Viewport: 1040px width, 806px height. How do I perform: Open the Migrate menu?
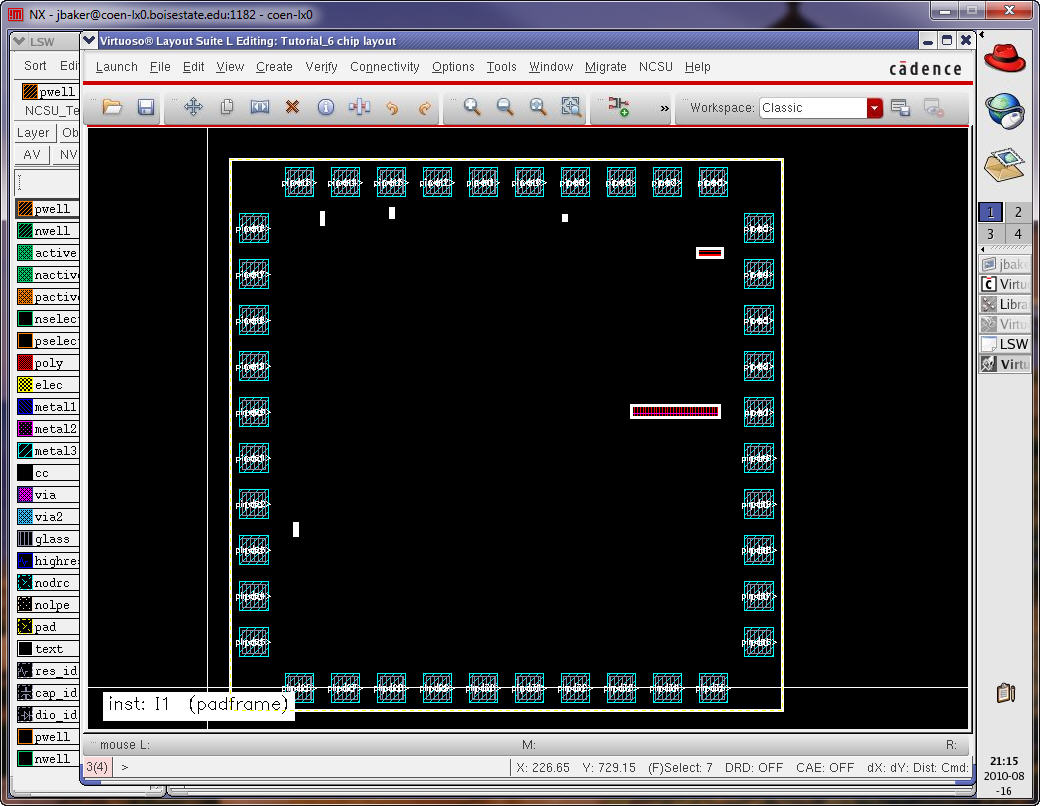[606, 67]
